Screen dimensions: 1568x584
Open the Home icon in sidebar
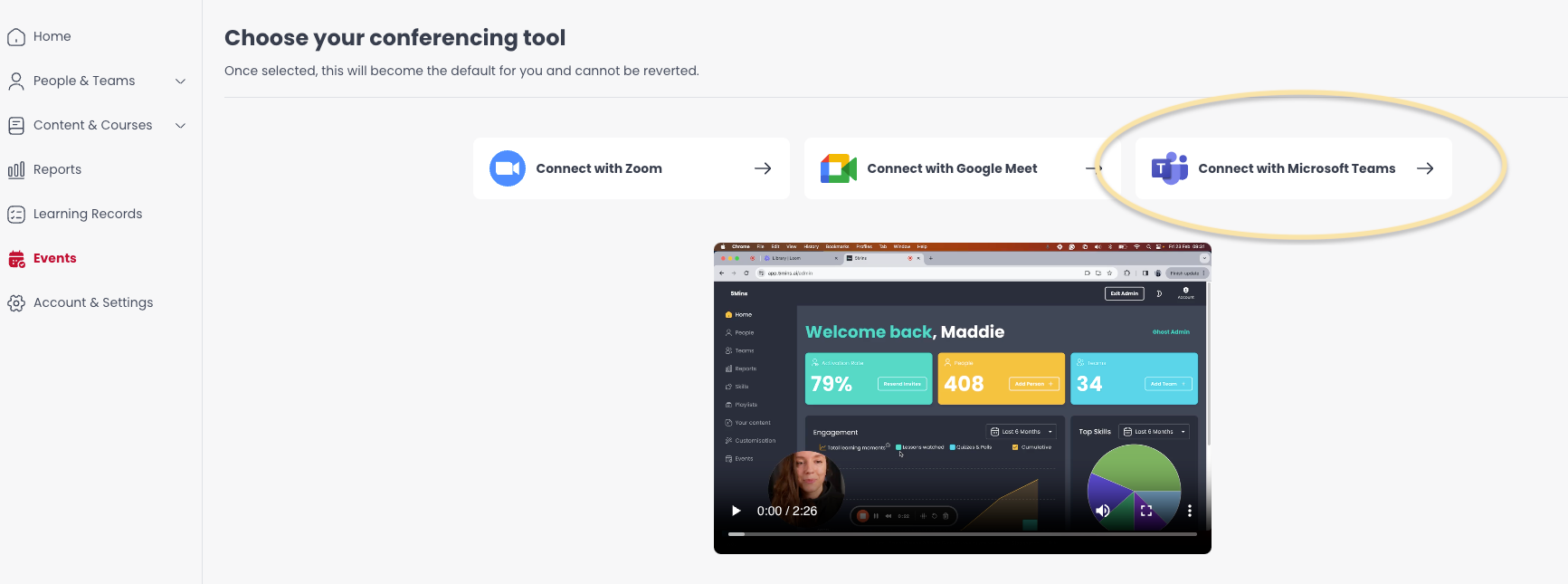16,37
